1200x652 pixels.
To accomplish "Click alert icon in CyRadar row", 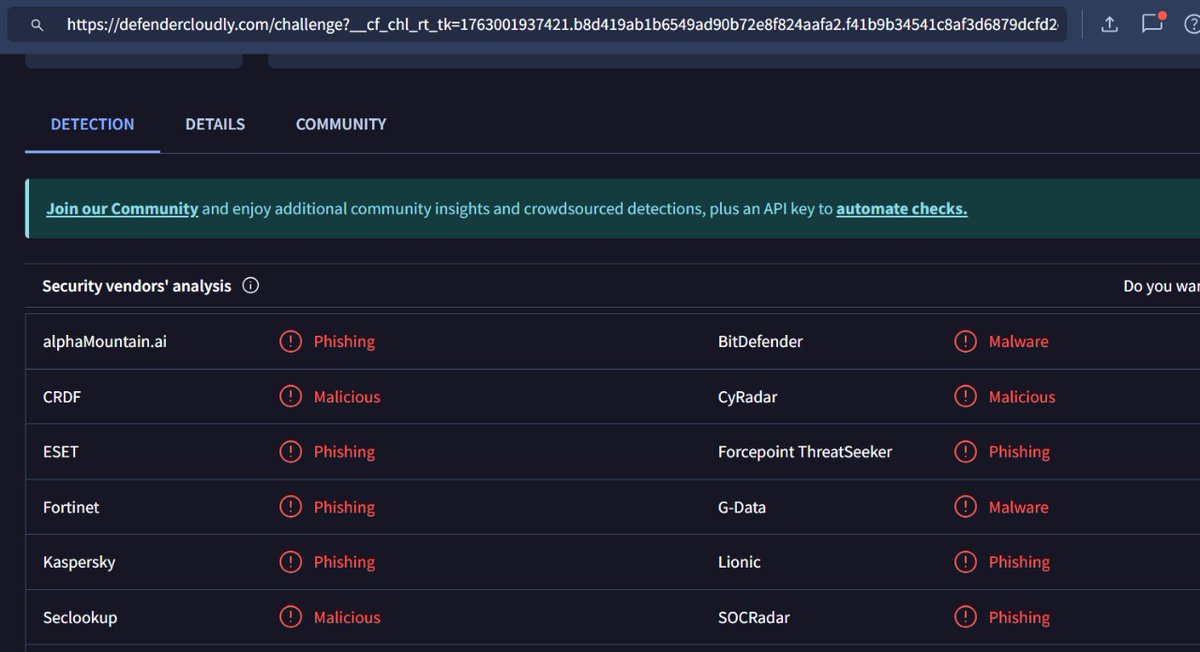I will [965, 397].
